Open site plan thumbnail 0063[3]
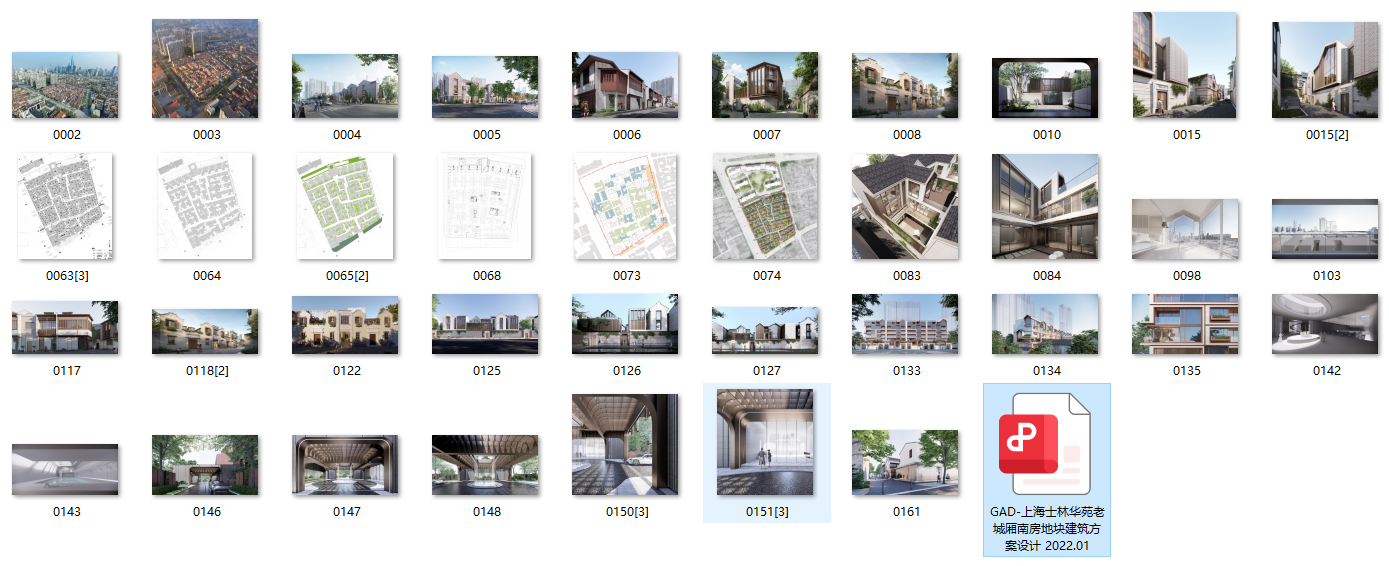This screenshot has width=1389, height=566. [x=65, y=207]
